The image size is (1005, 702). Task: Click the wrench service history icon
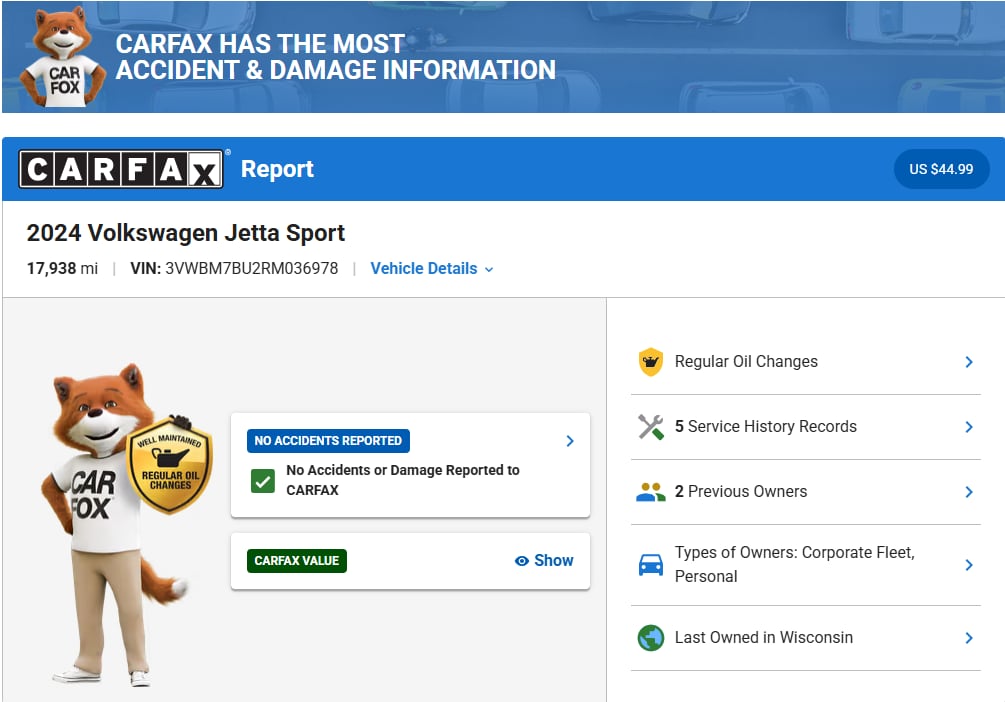pos(651,427)
